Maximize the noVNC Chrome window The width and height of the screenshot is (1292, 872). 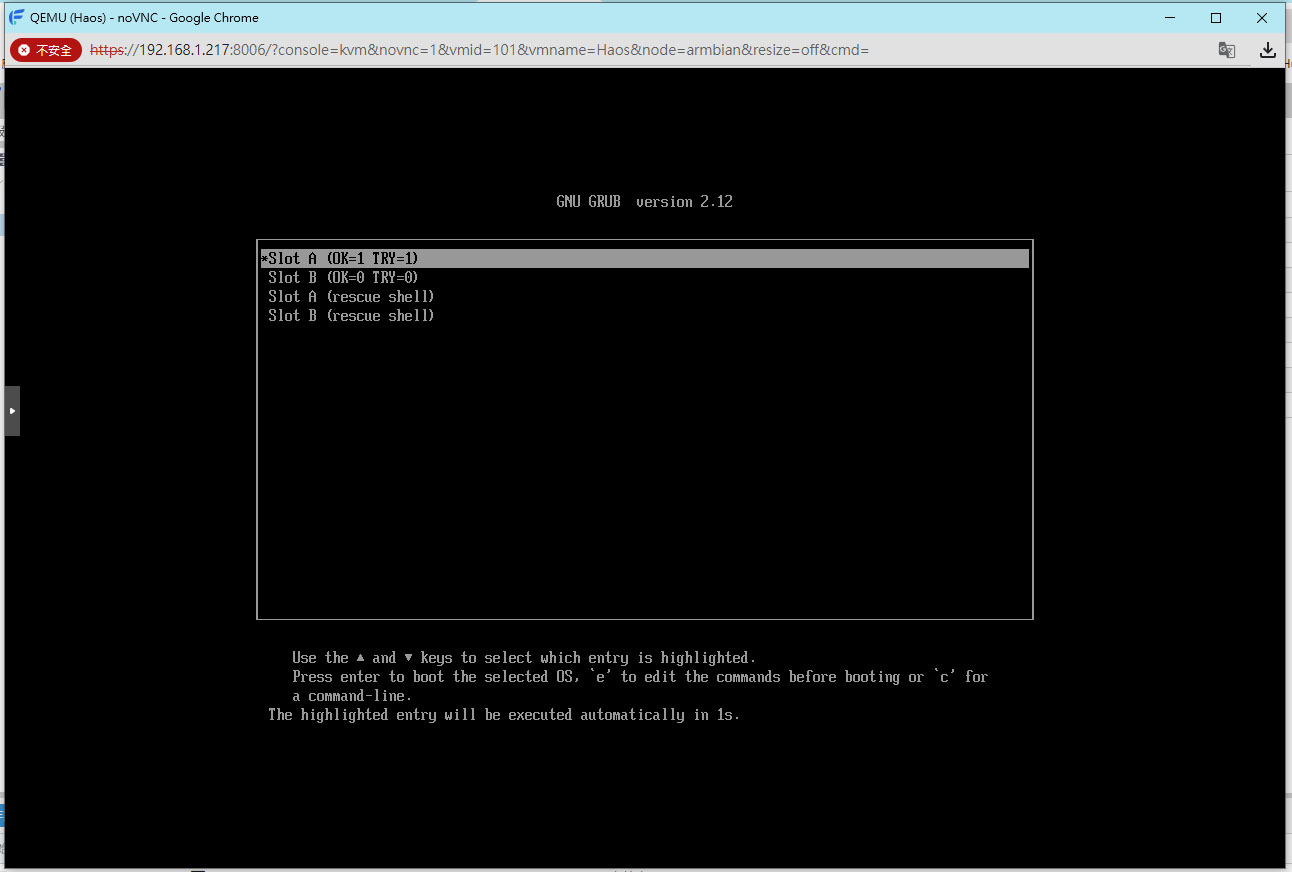point(1216,17)
